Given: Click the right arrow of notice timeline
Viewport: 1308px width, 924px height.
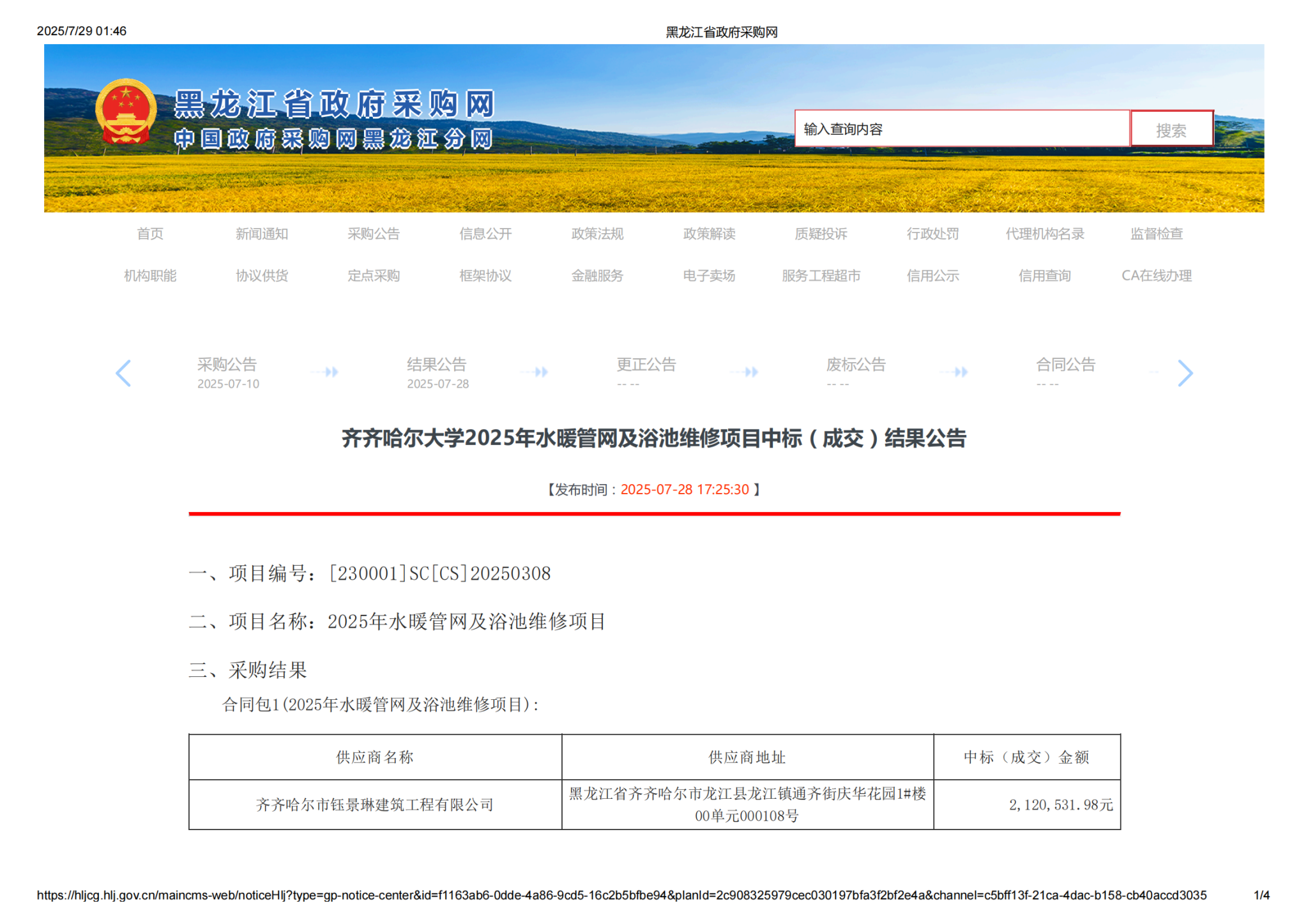Looking at the screenshot, I should coord(1185,373).
